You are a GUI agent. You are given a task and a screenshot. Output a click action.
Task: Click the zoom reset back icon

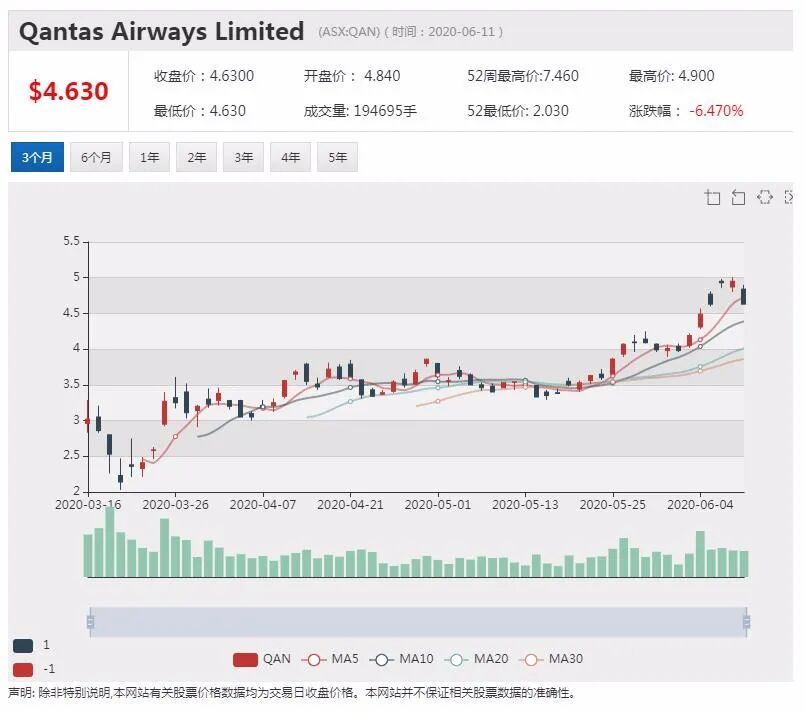738,197
